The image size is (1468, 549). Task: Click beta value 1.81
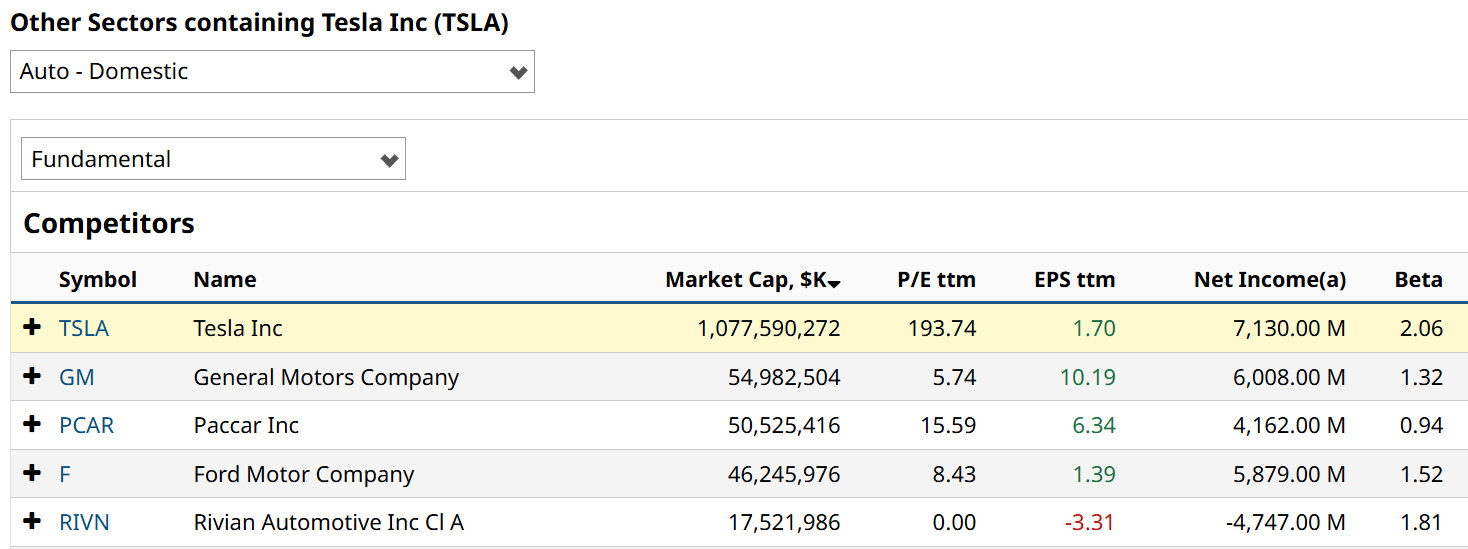(1422, 522)
